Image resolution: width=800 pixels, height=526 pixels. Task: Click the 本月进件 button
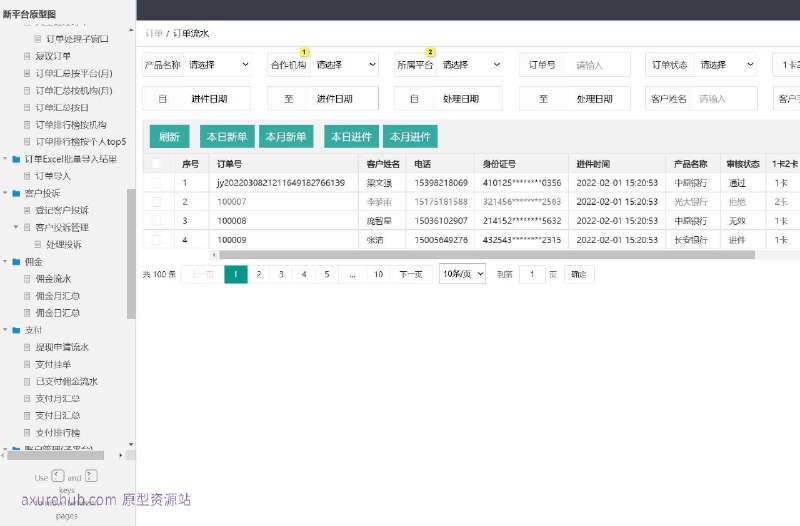coord(410,137)
